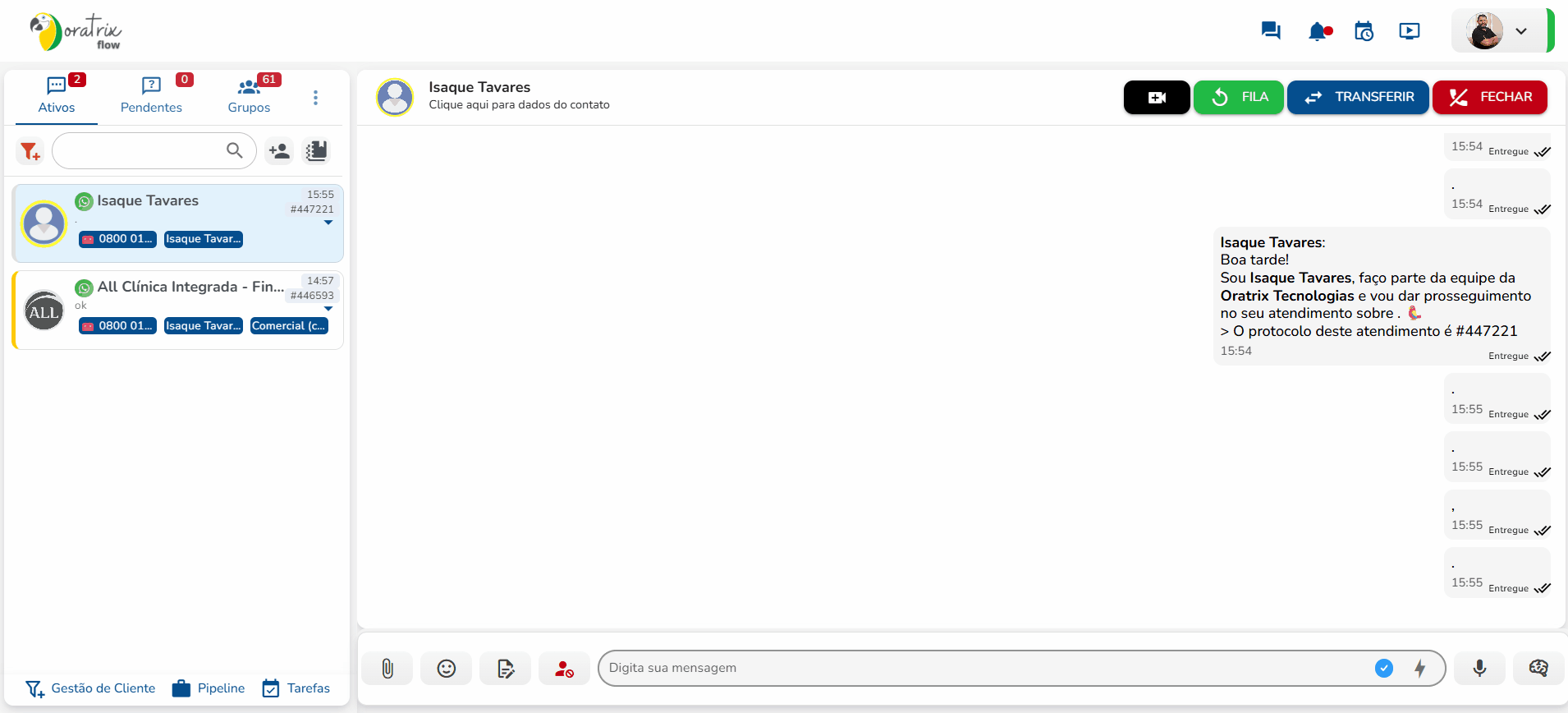Open the notifications bell
This screenshot has height=713, width=1568.
point(1318,31)
